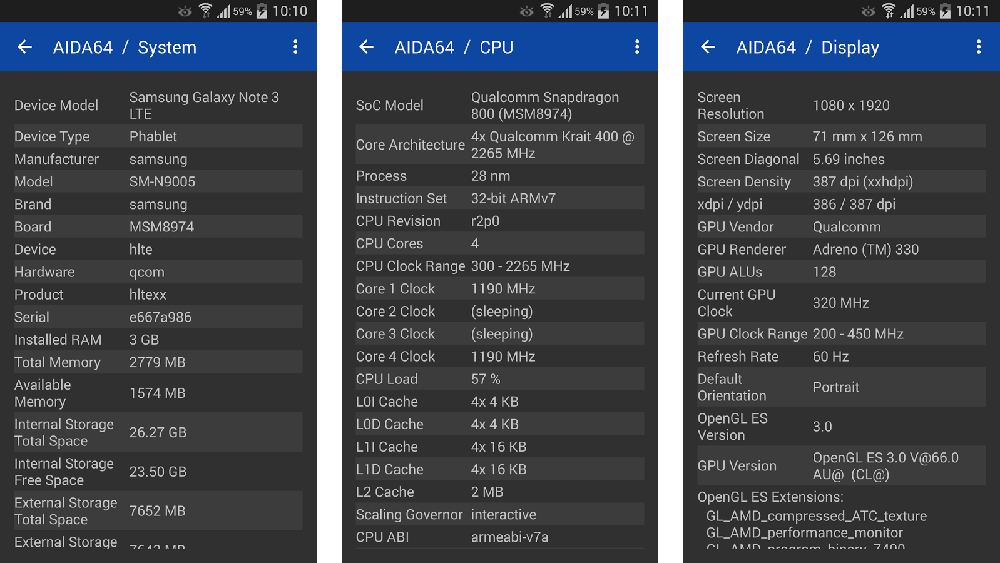This screenshot has height=563, width=1000.
Task: Select Available Memory value '1574 MB'
Action: (157, 393)
